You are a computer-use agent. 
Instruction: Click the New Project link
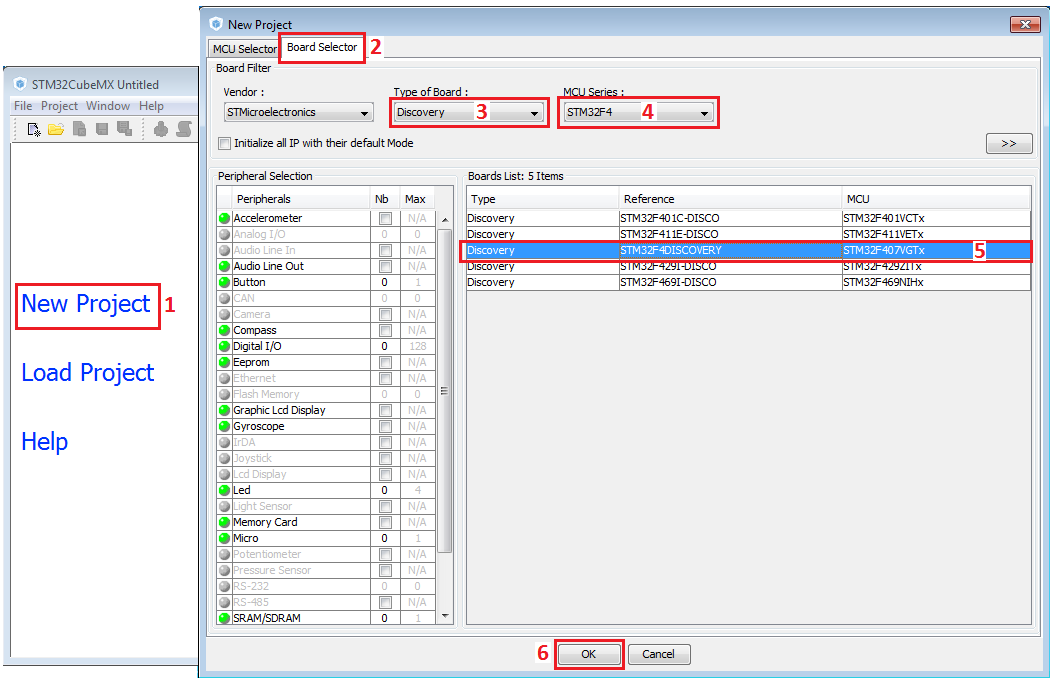pyautogui.click(x=86, y=304)
